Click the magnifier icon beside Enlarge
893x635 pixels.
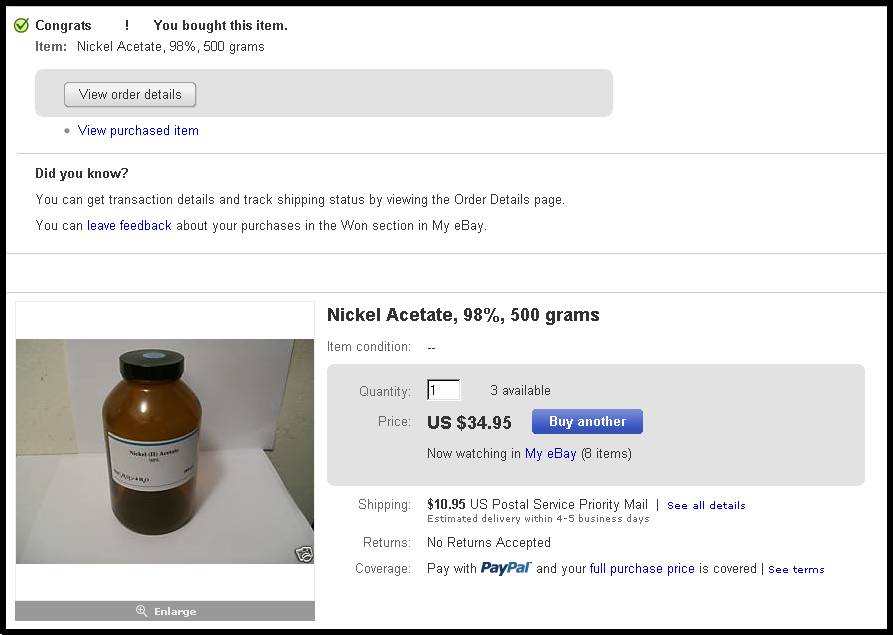point(142,611)
